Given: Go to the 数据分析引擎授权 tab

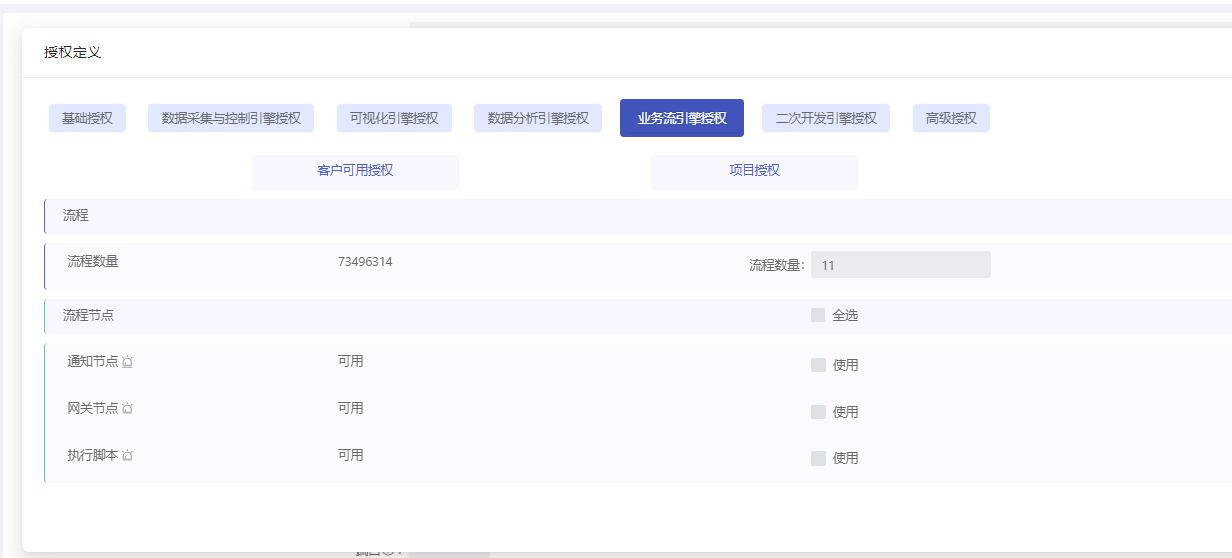Looking at the screenshot, I should click(x=538, y=118).
